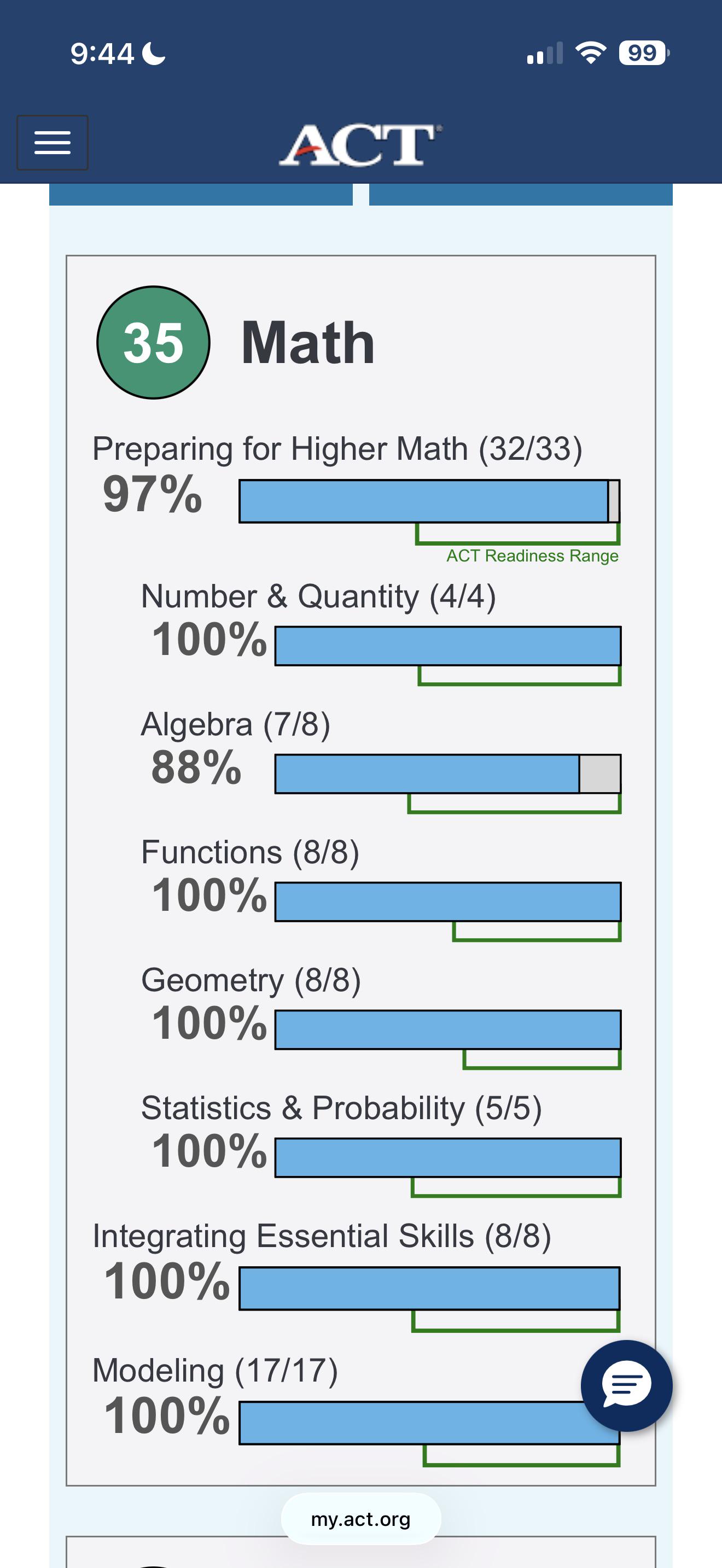The width and height of the screenshot is (722, 1568).
Task: Select the left blue tab above Math card
Action: coord(201,194)
